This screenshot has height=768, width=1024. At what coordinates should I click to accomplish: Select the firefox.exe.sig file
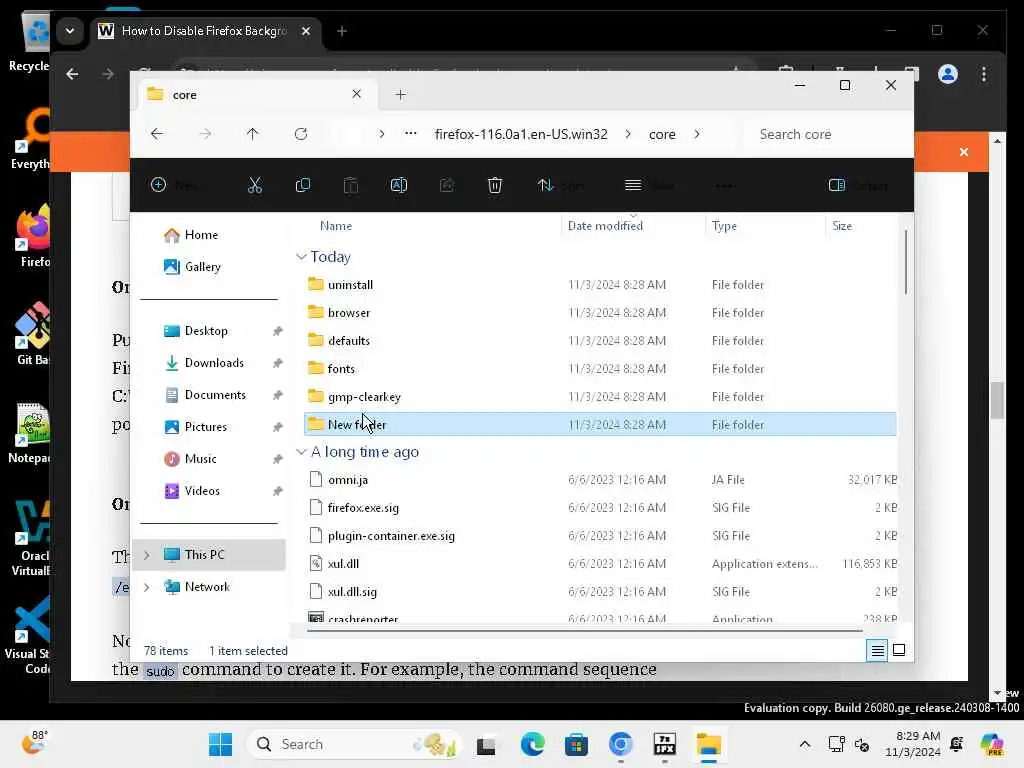(600, 508)
